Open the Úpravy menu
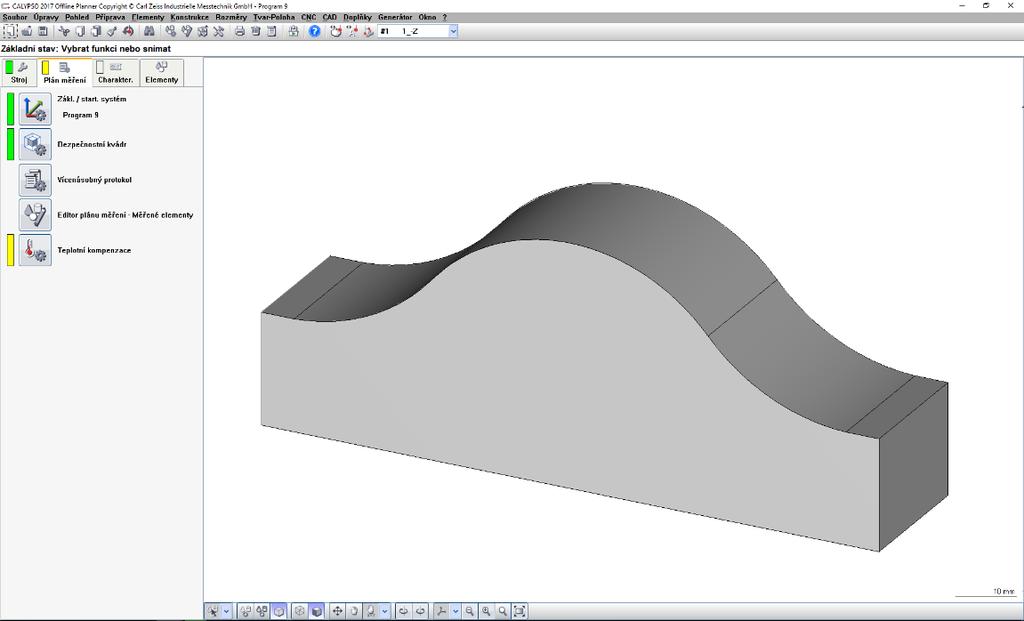Image resolution: width=1024 pixels, height=621 pixels. point(46,17)
